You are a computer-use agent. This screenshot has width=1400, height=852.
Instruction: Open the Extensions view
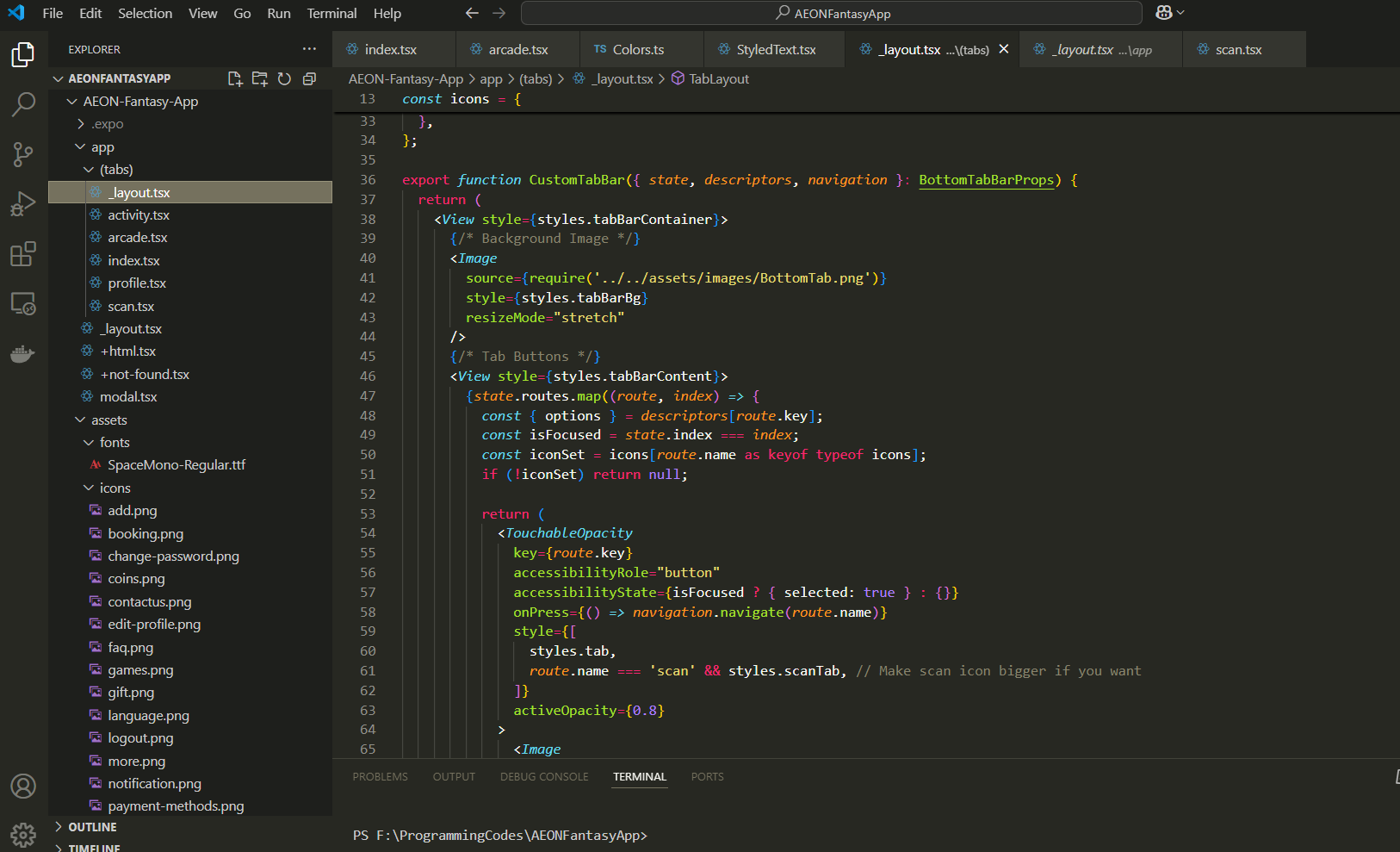(x=23, y=254)
